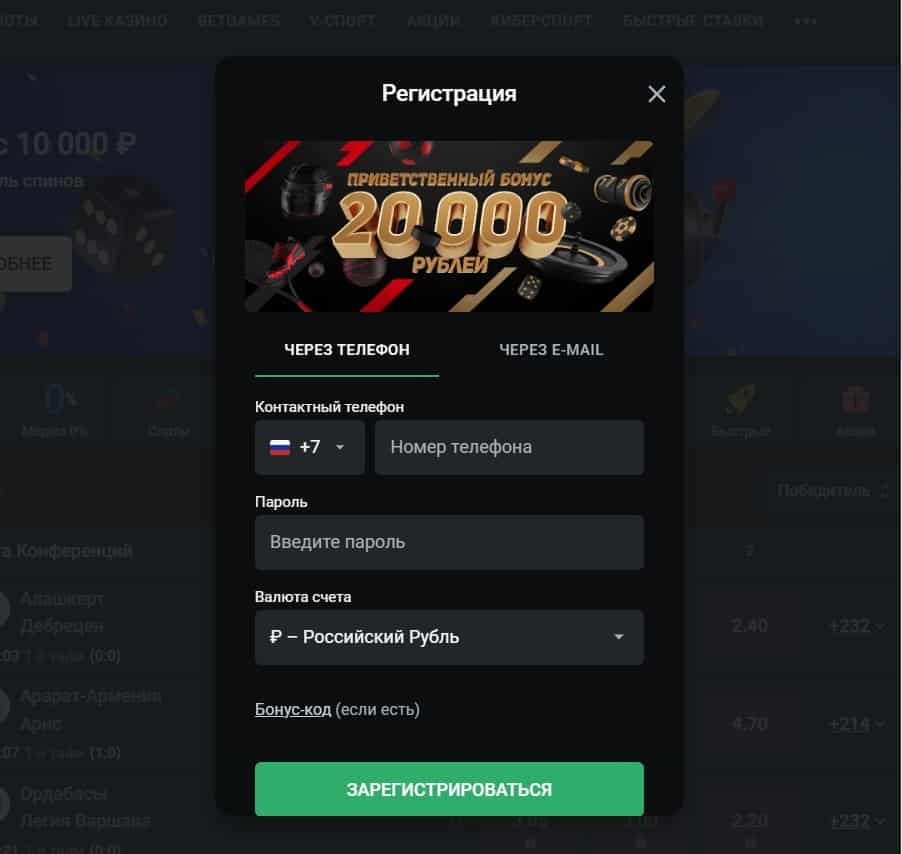Click the password input field
The image size is (902, 854).
point(449,542)
